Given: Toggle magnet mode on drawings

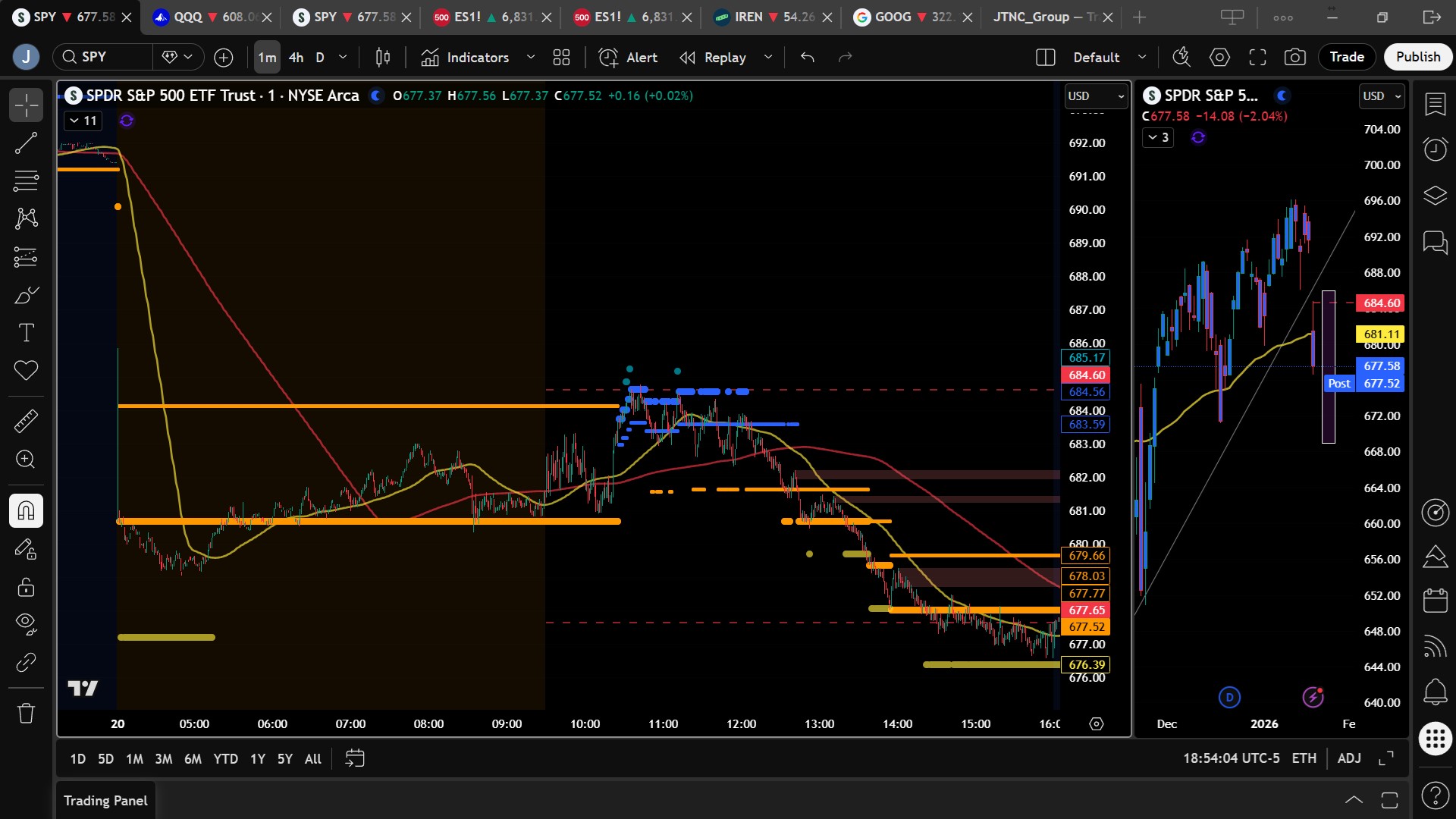Looking at the screenshot, I should [x=26, y=511].
